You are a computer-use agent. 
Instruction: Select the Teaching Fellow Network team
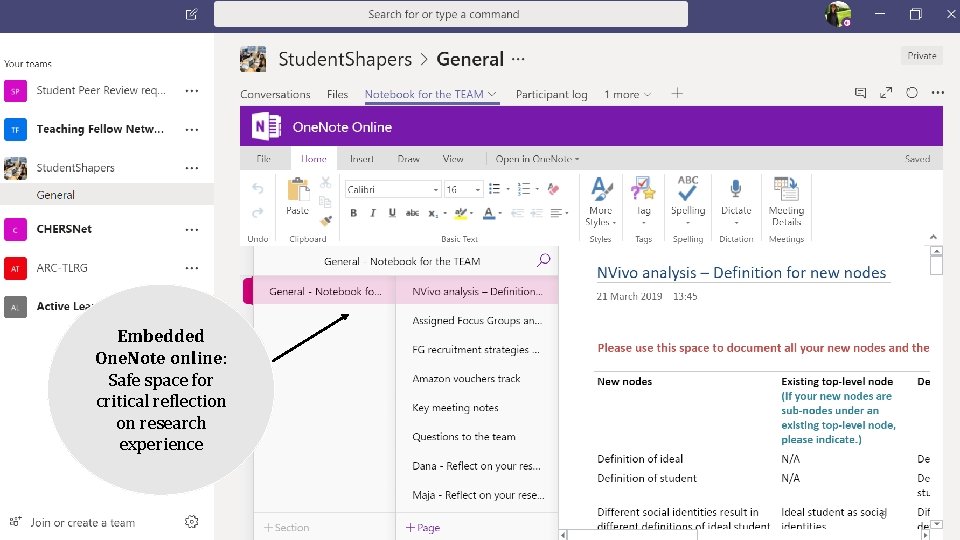(100, 129)
